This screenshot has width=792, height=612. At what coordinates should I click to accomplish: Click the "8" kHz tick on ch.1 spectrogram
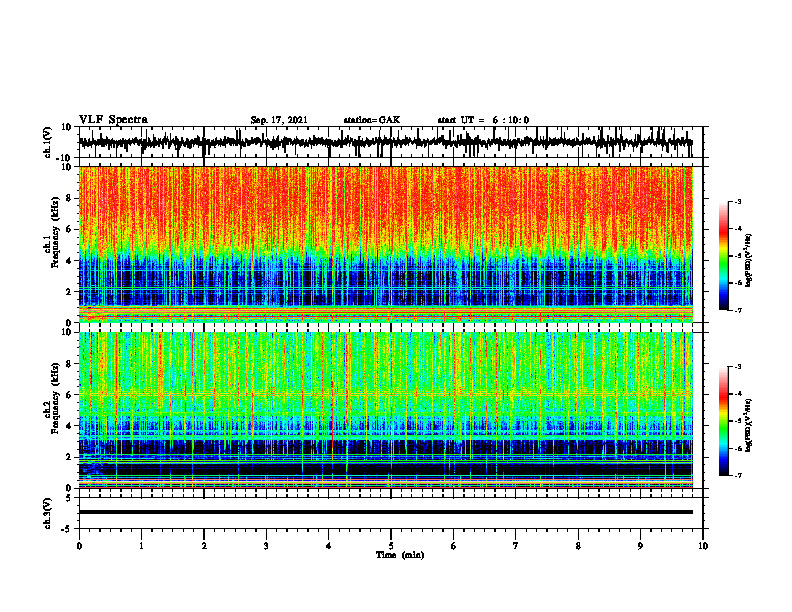point(69,198)
